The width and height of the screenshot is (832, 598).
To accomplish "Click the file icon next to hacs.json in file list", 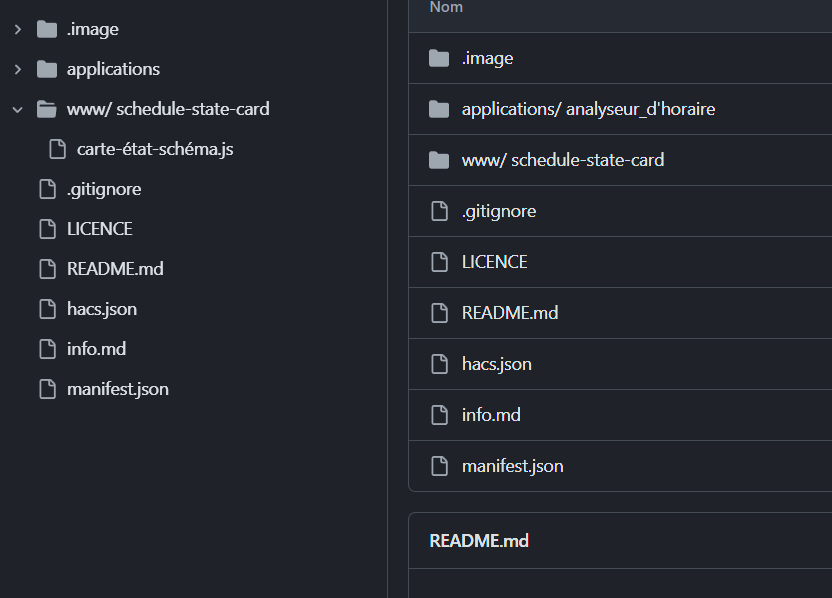I will pyautogui.click(x=439, y=364).
